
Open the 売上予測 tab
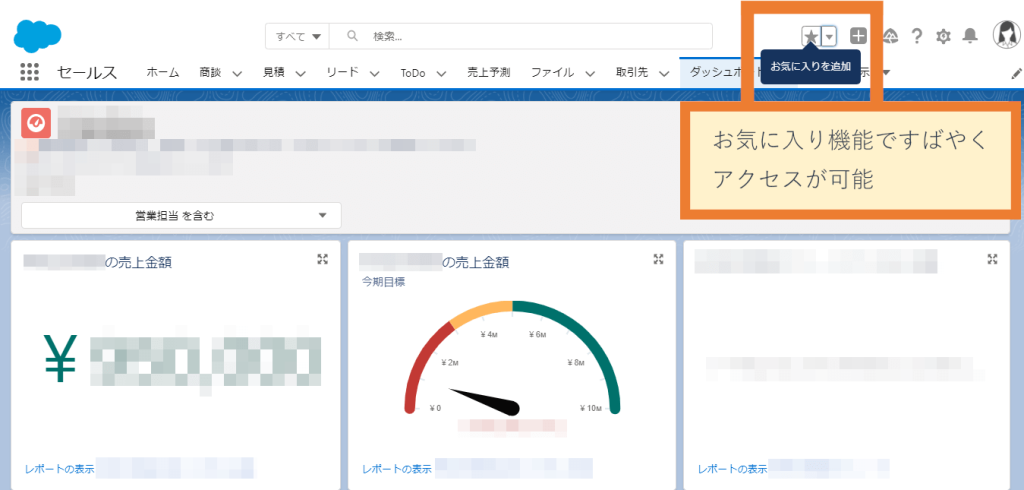pyautogui.click(x=488, y=73)
